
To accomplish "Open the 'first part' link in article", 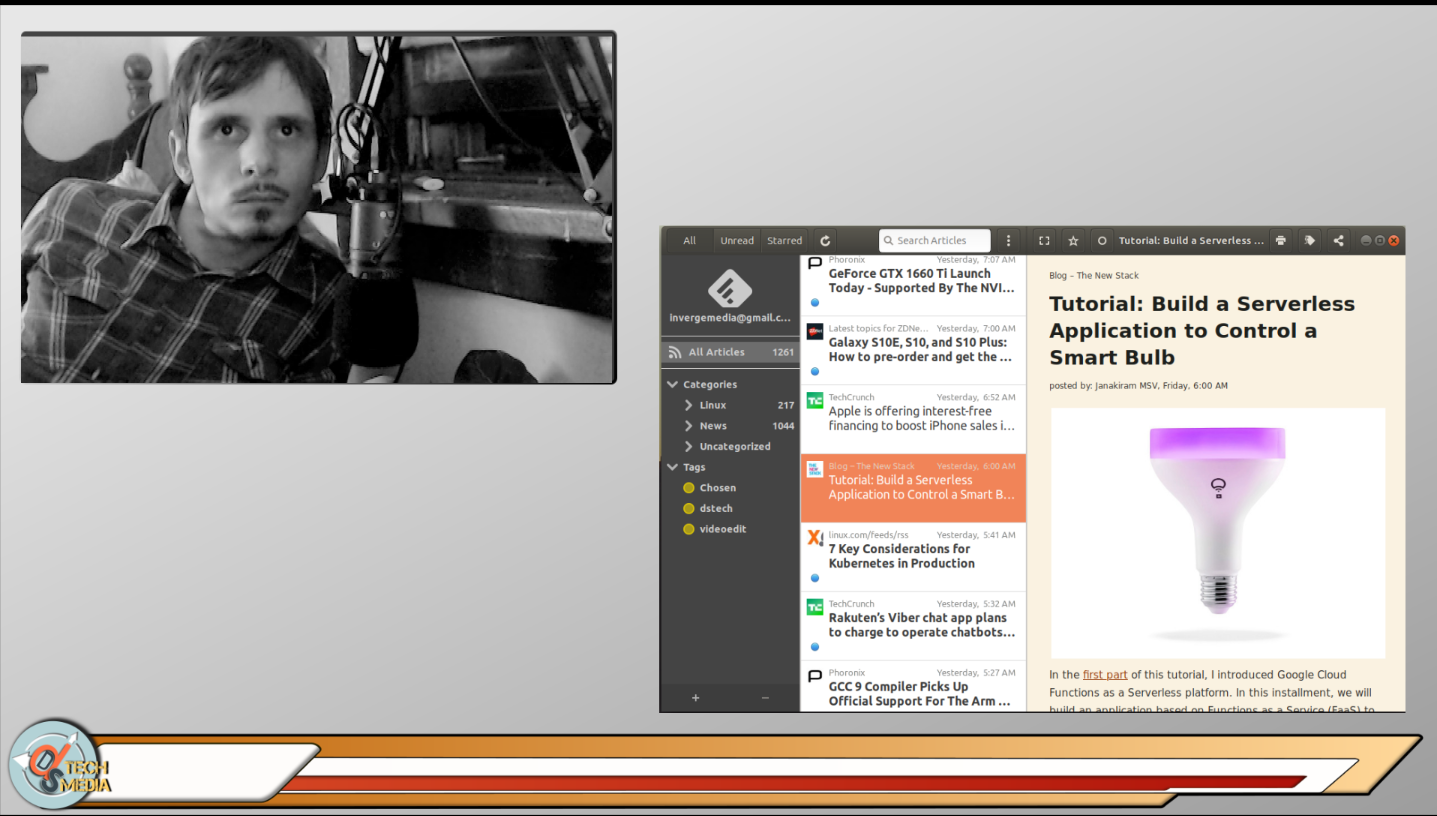I will [1105, 675].
